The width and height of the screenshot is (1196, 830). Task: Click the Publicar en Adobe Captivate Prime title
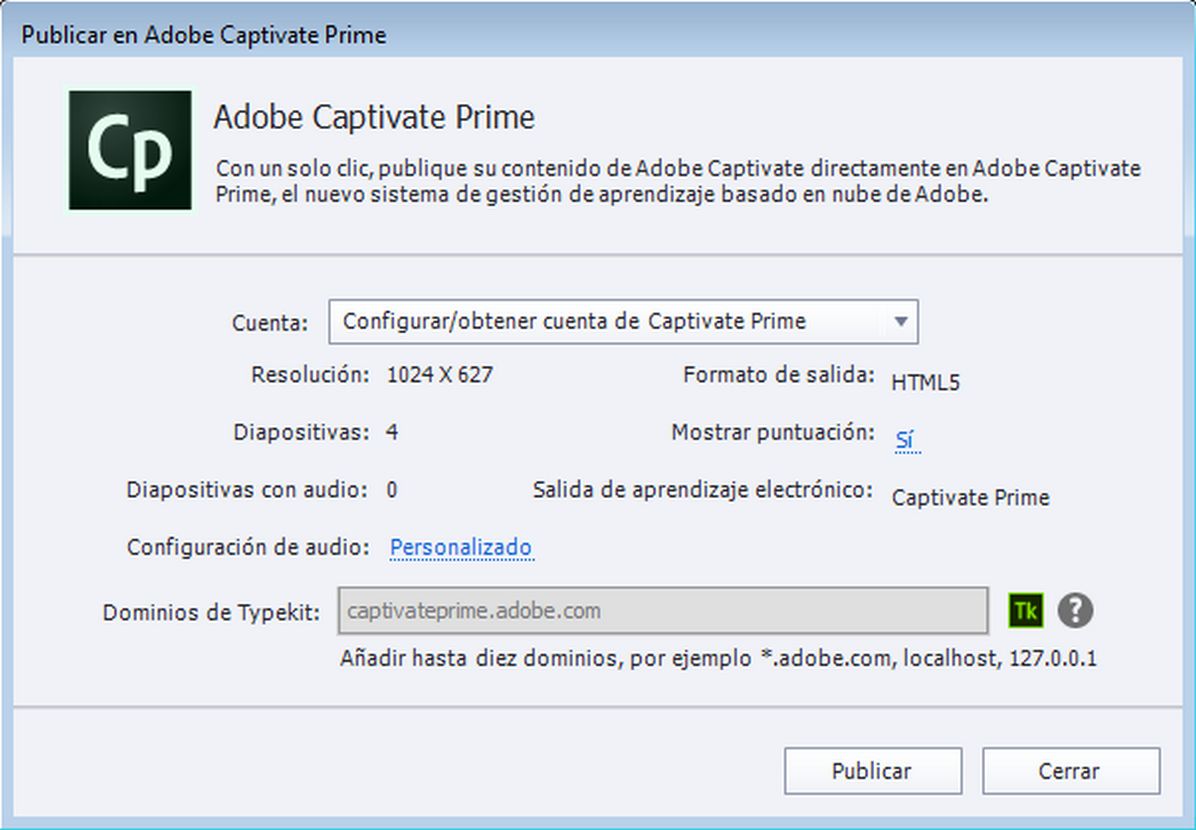point(204,35)
